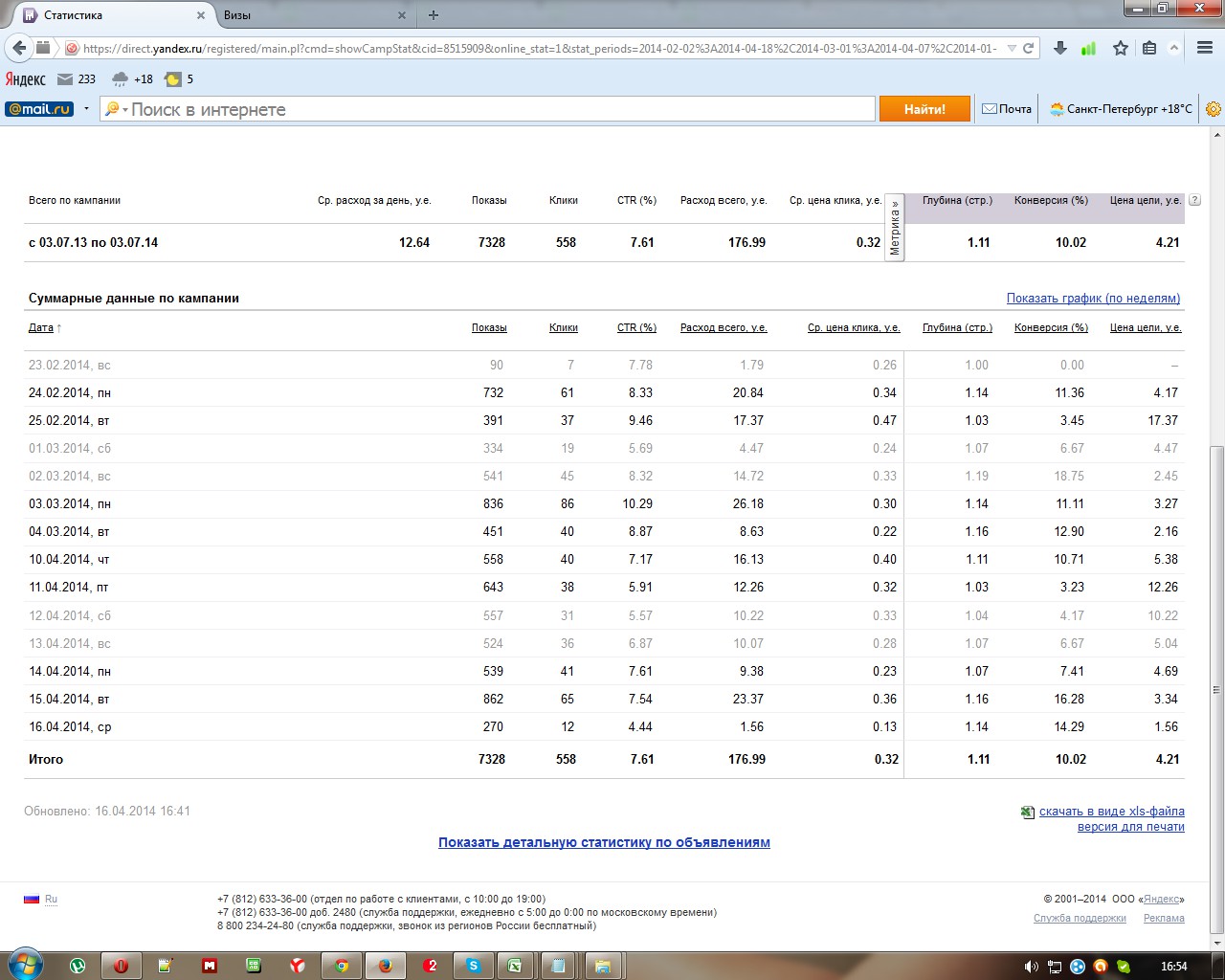Open the Служба поддержки footer link
The width and height of the screenshot is (1225, 980).
1080,919
